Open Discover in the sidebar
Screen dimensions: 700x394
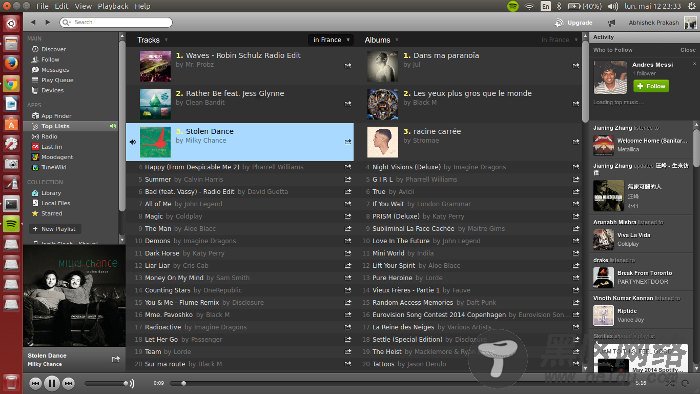click(x=53, y=49)
